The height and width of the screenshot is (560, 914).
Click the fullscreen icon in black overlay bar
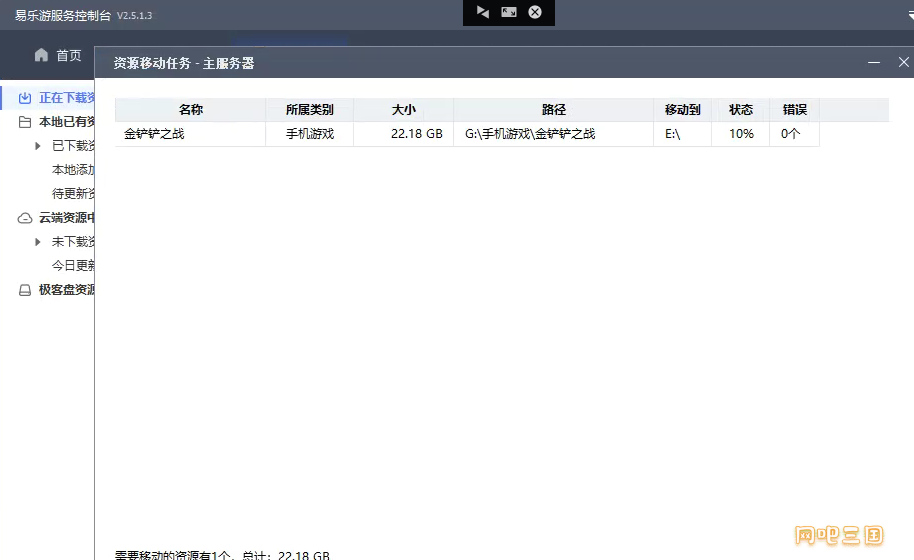tap(509, 12)
